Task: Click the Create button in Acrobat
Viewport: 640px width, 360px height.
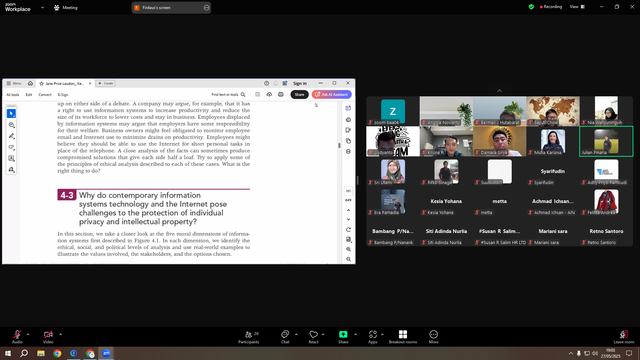Action: click(x=105, y=83)
